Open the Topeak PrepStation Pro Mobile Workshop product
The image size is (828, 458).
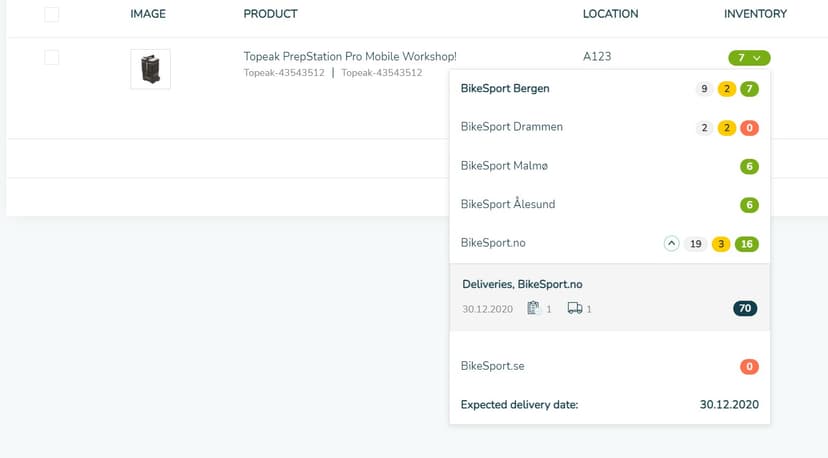[350, 57]
